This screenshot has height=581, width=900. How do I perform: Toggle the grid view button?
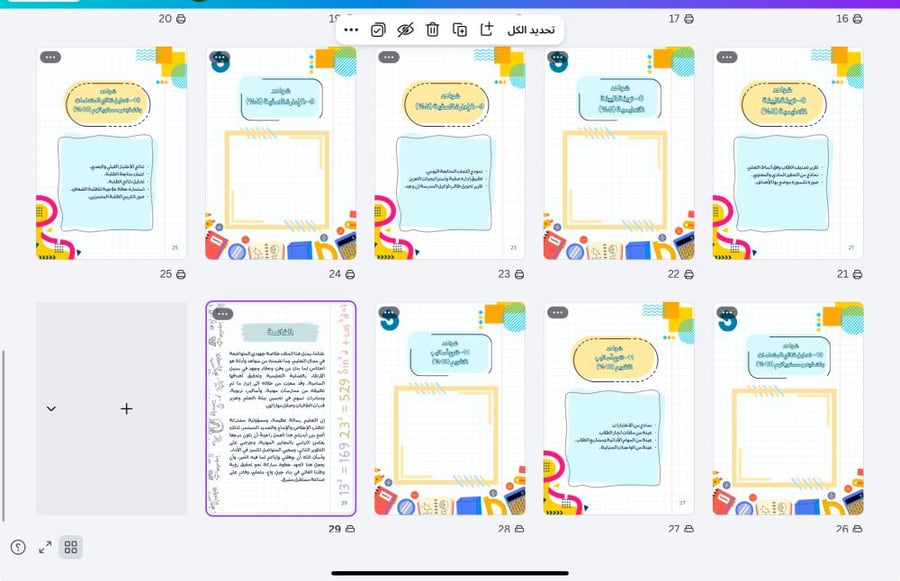point(71,547)
